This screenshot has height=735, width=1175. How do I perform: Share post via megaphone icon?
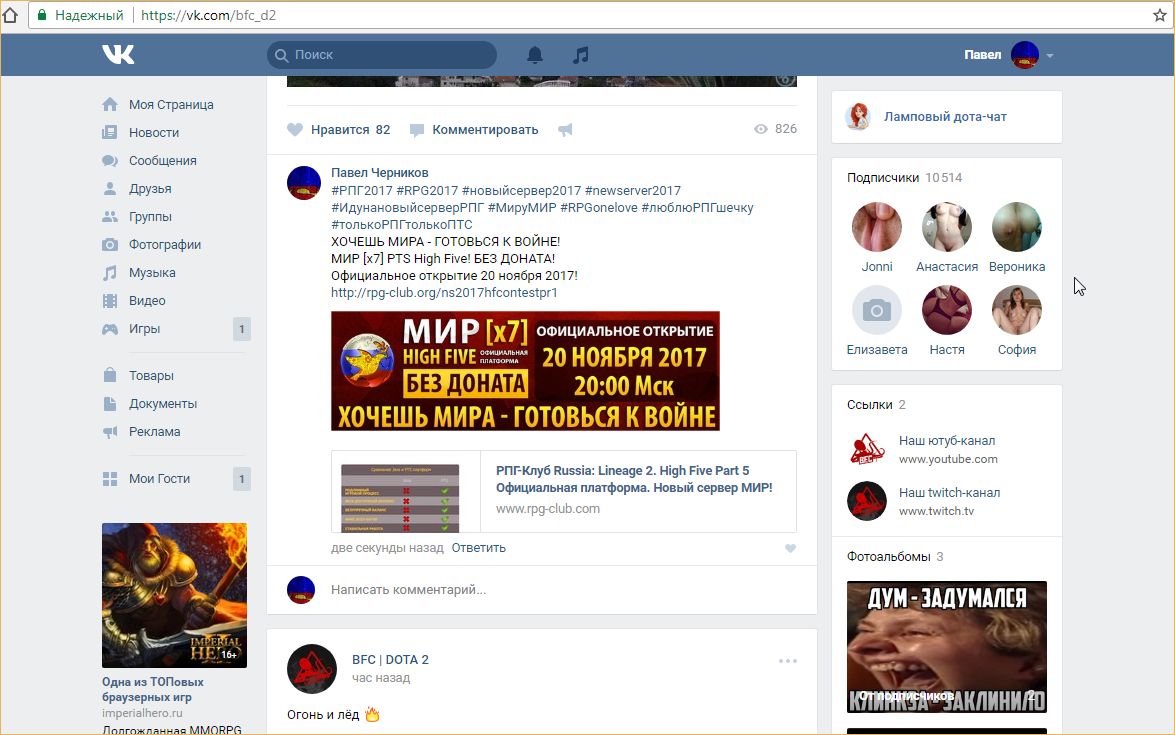[565, 130]
